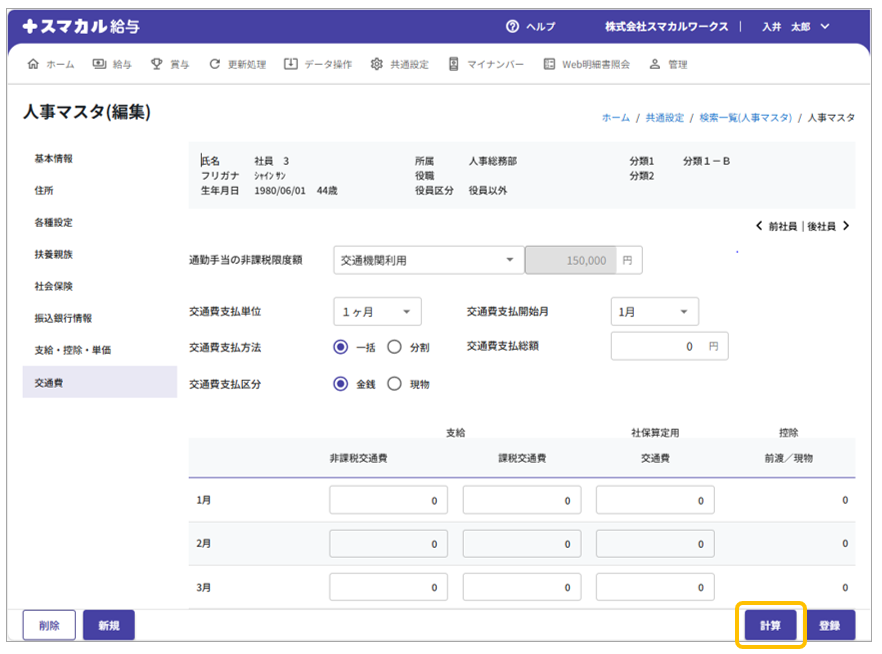Click the 登録 register button
Screen dimensions: 882x654
[829, 625]
